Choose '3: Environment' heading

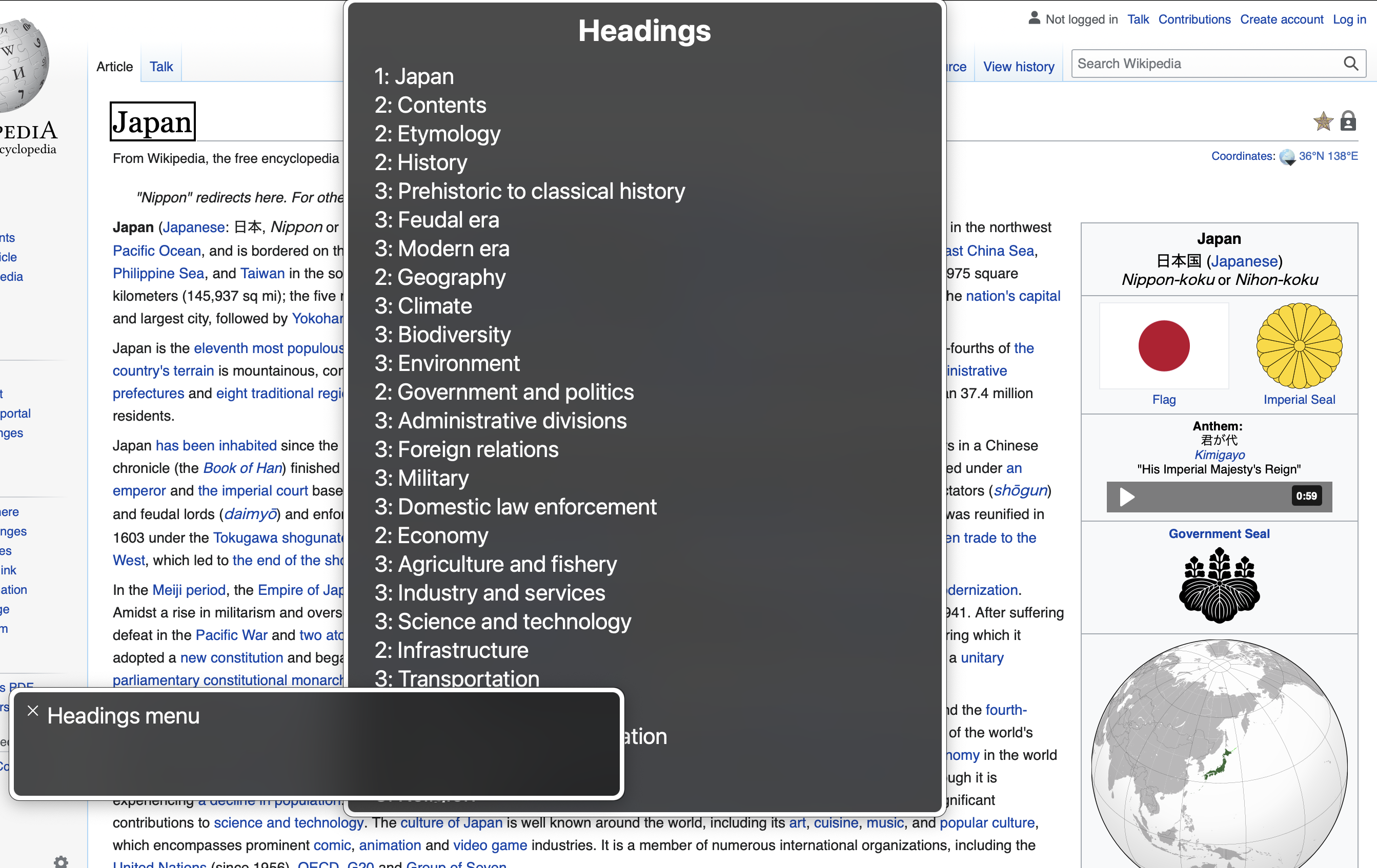[x=447, y=363]
